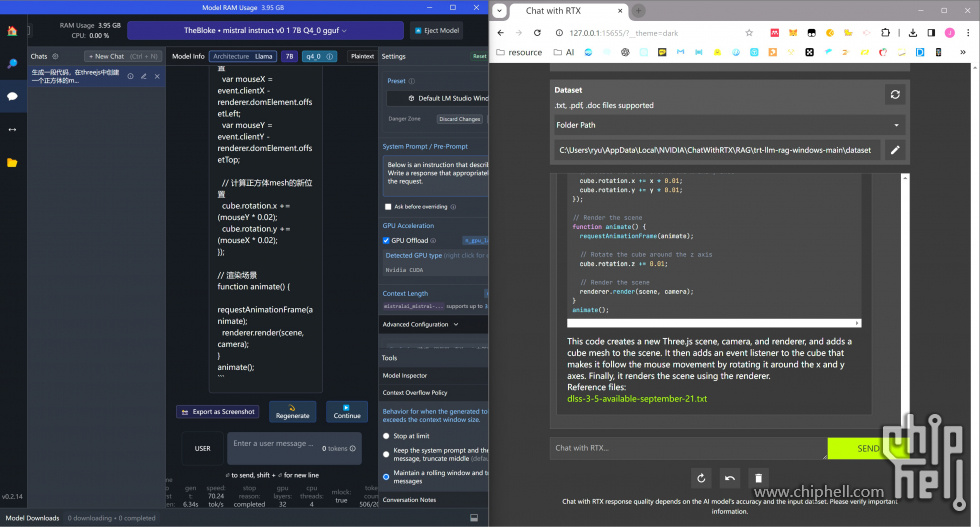Image resolution: width=980 pixels, height=527 pixels.
Task: Open the browser tab search chevron
Action: click(x=499, y=11)
